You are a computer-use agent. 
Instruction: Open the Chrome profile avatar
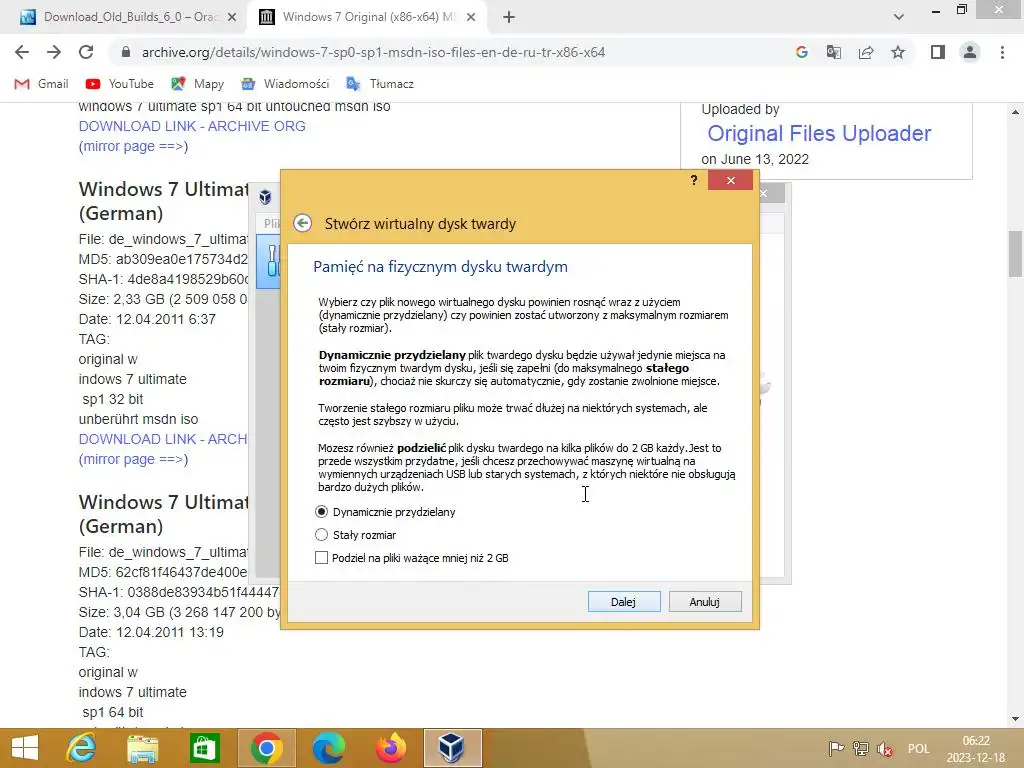click(x=970, y=52)
